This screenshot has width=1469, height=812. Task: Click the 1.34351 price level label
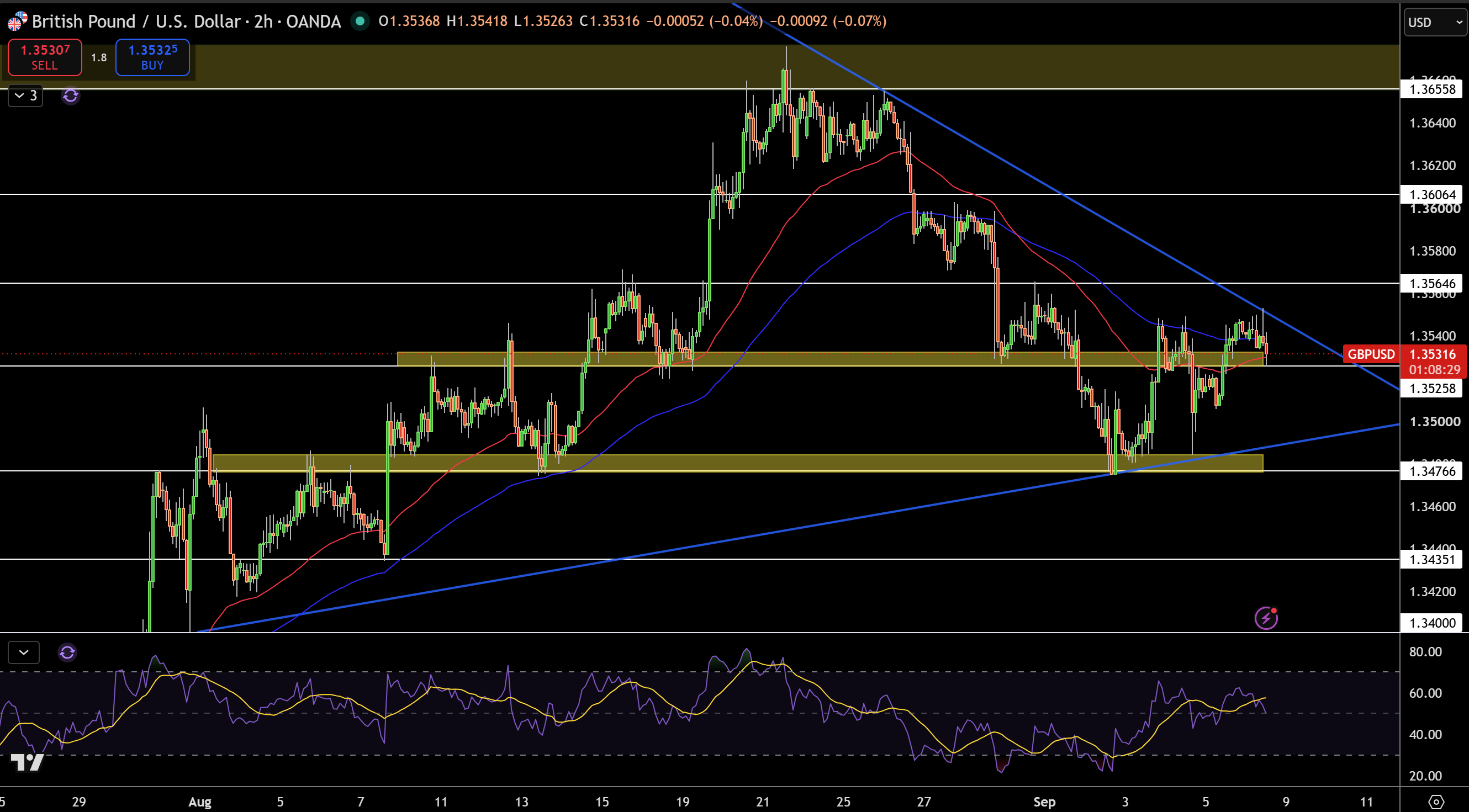pos(1432,560)
